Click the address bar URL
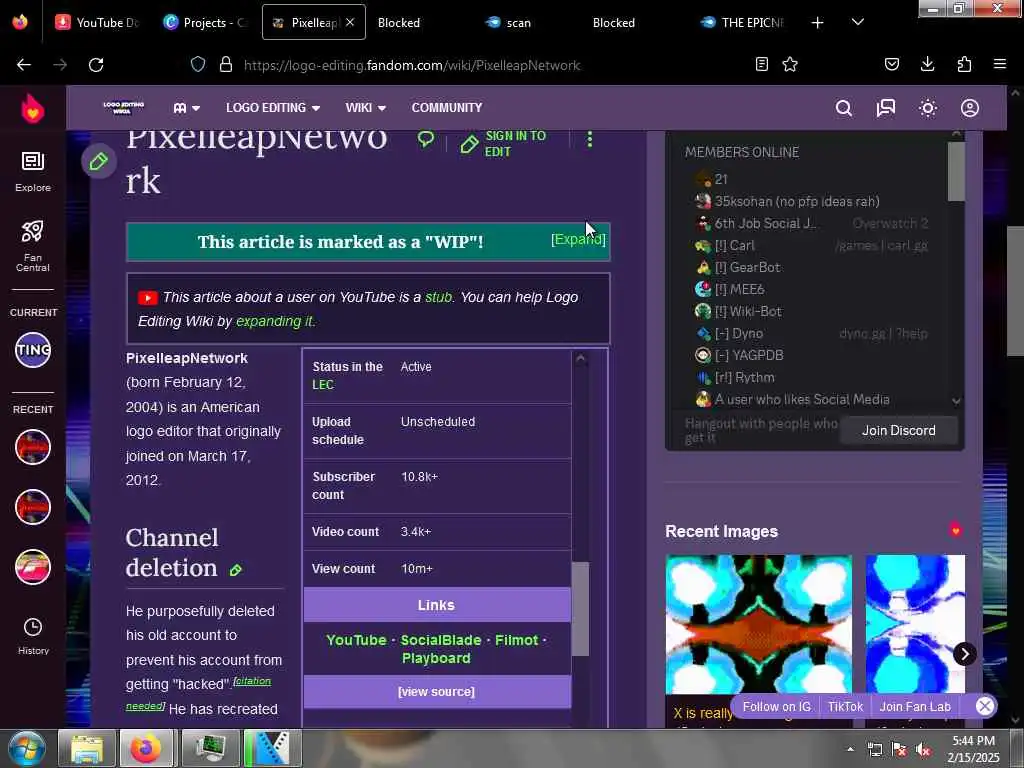This screenshot has height=768, width=1024. pyautogui.click(x=412, y=65)
